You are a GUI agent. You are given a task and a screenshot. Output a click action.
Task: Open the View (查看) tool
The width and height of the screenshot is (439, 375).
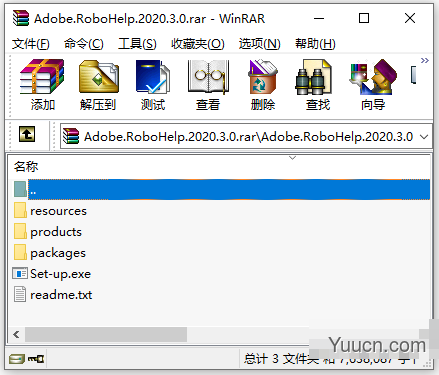[x=208, y=85]
